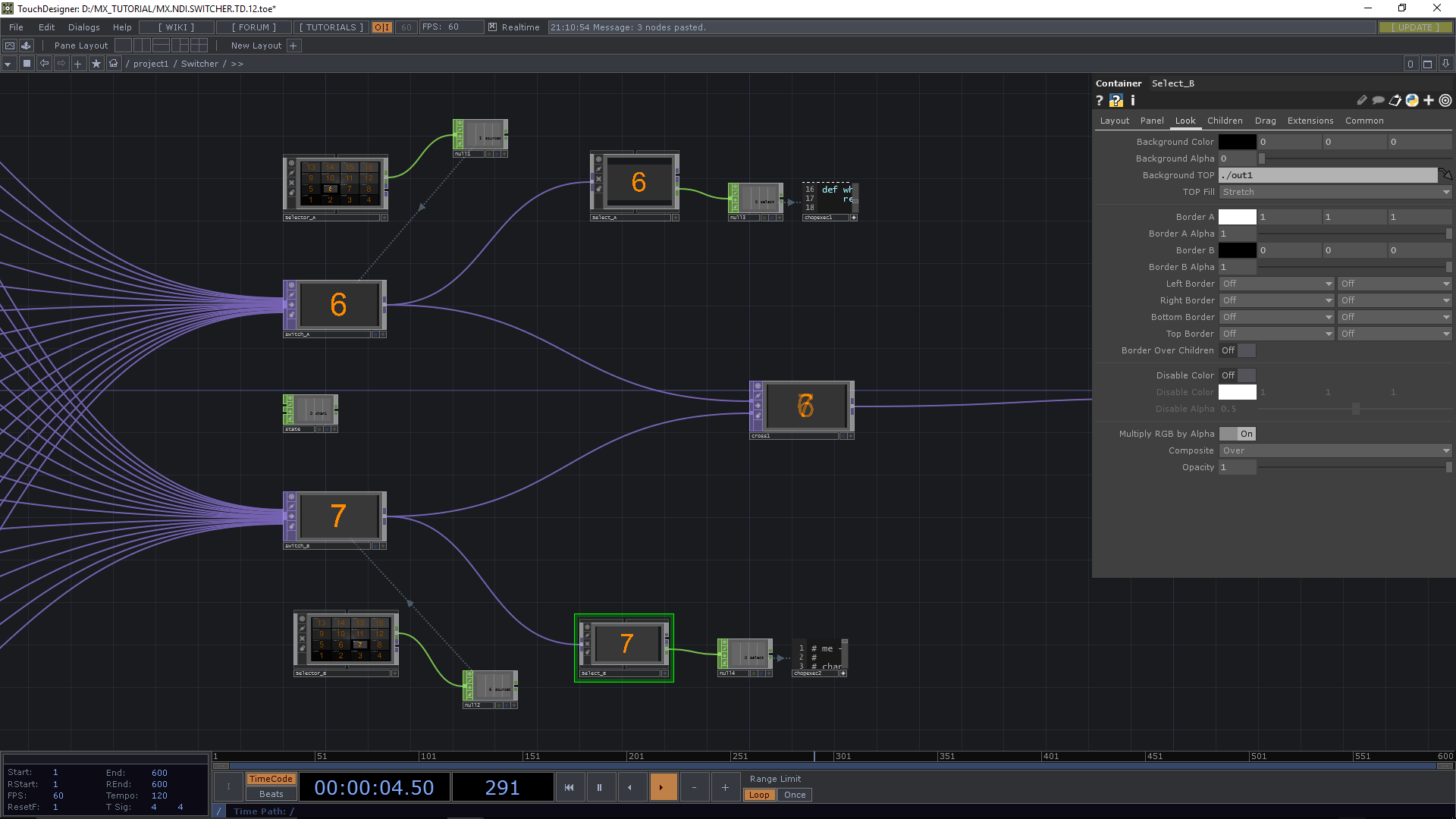Viewport: 1456px width, 819px height.
Task: Click the UPDATE button
Action: tap(1415, 27)
